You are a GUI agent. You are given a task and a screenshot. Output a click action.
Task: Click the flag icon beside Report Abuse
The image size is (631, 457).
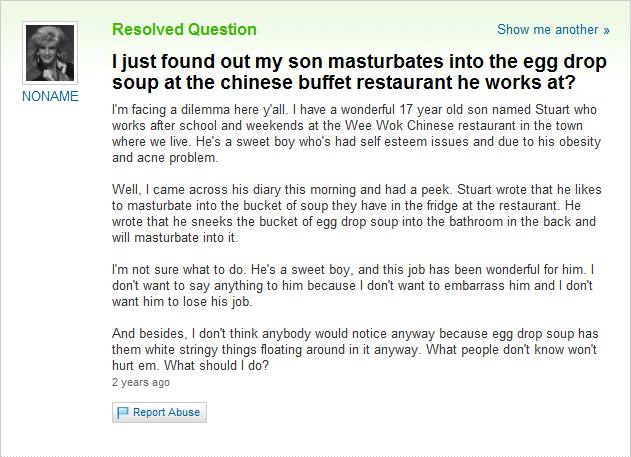click(124, 412)
